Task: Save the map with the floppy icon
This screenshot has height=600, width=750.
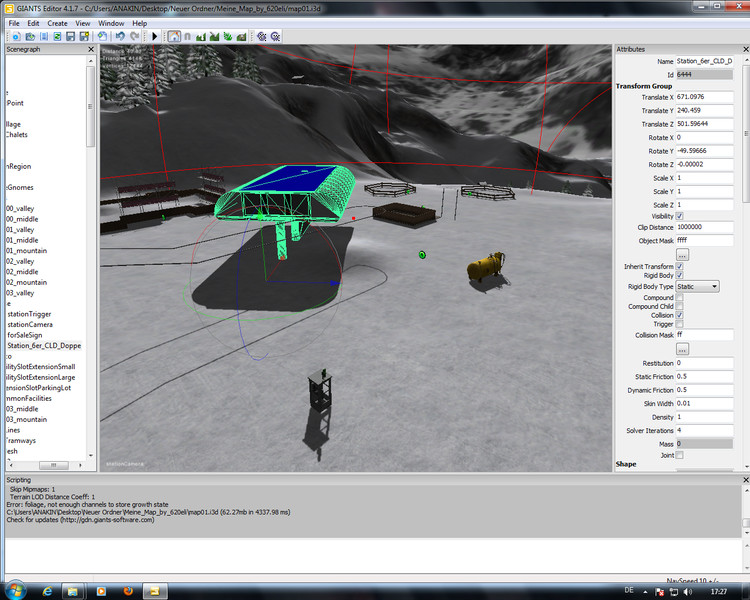Action: coord(71,36)
